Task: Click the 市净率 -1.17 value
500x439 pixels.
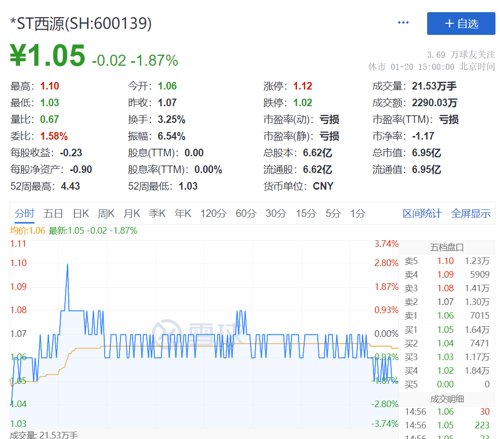Action: click(423, 136)
